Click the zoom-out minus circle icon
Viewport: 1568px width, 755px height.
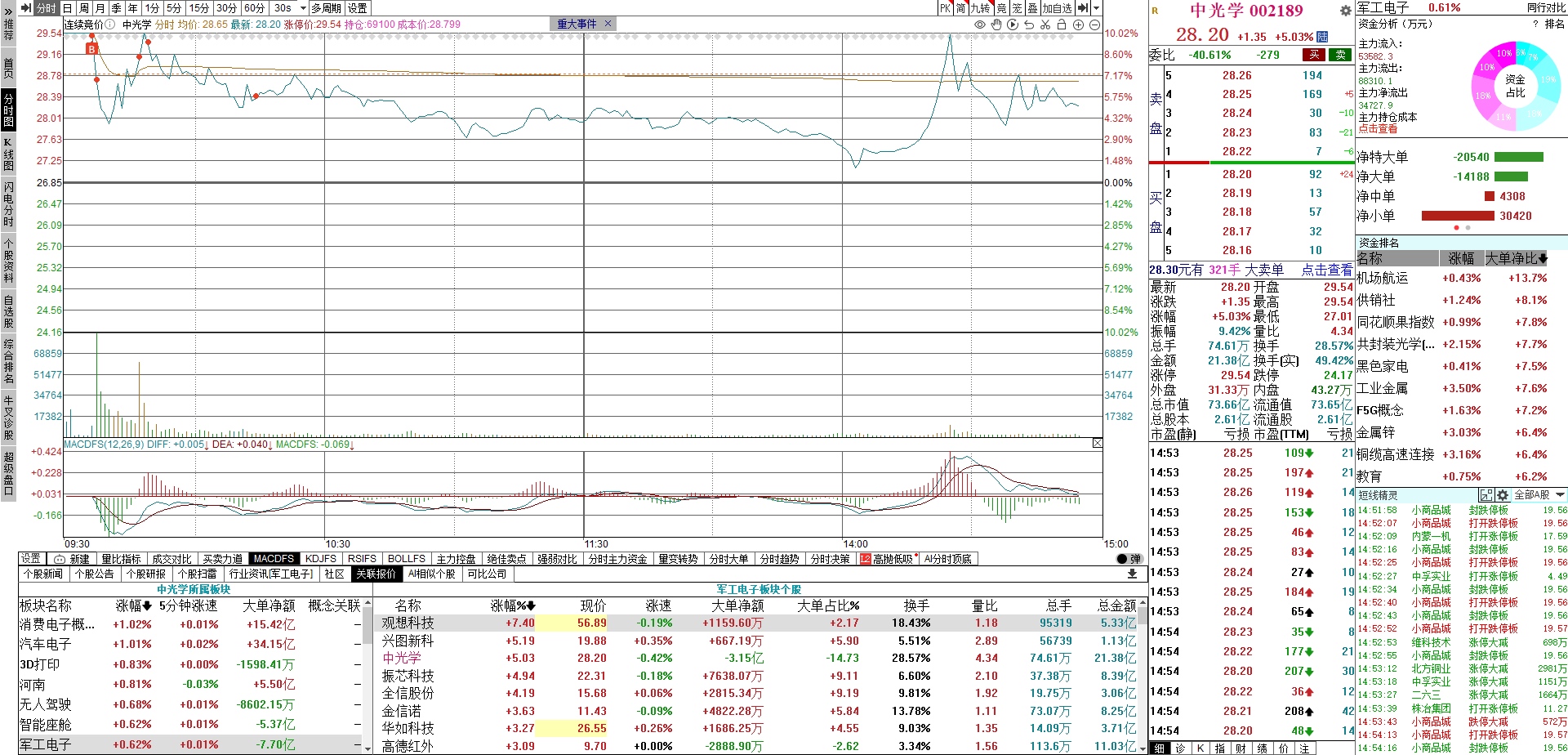(1094, 25)
